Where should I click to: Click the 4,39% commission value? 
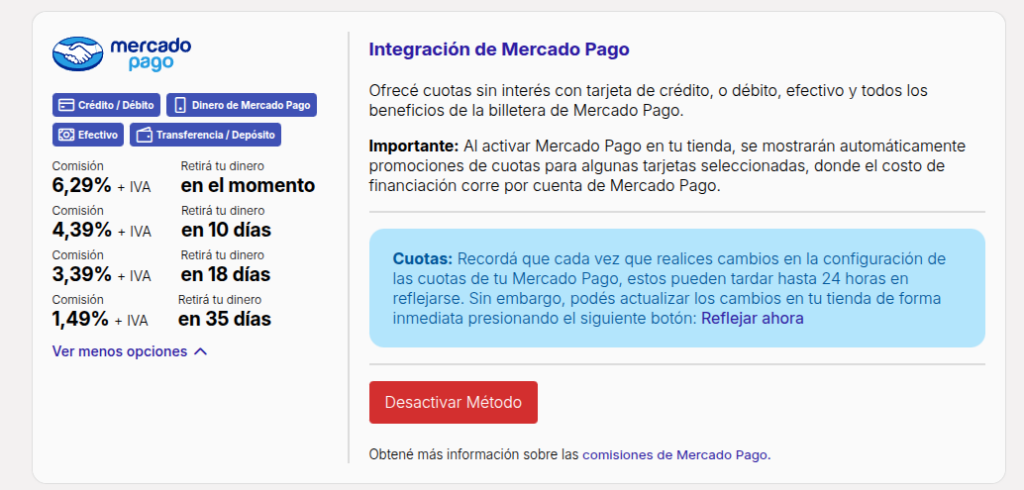[x=82, y=230]
